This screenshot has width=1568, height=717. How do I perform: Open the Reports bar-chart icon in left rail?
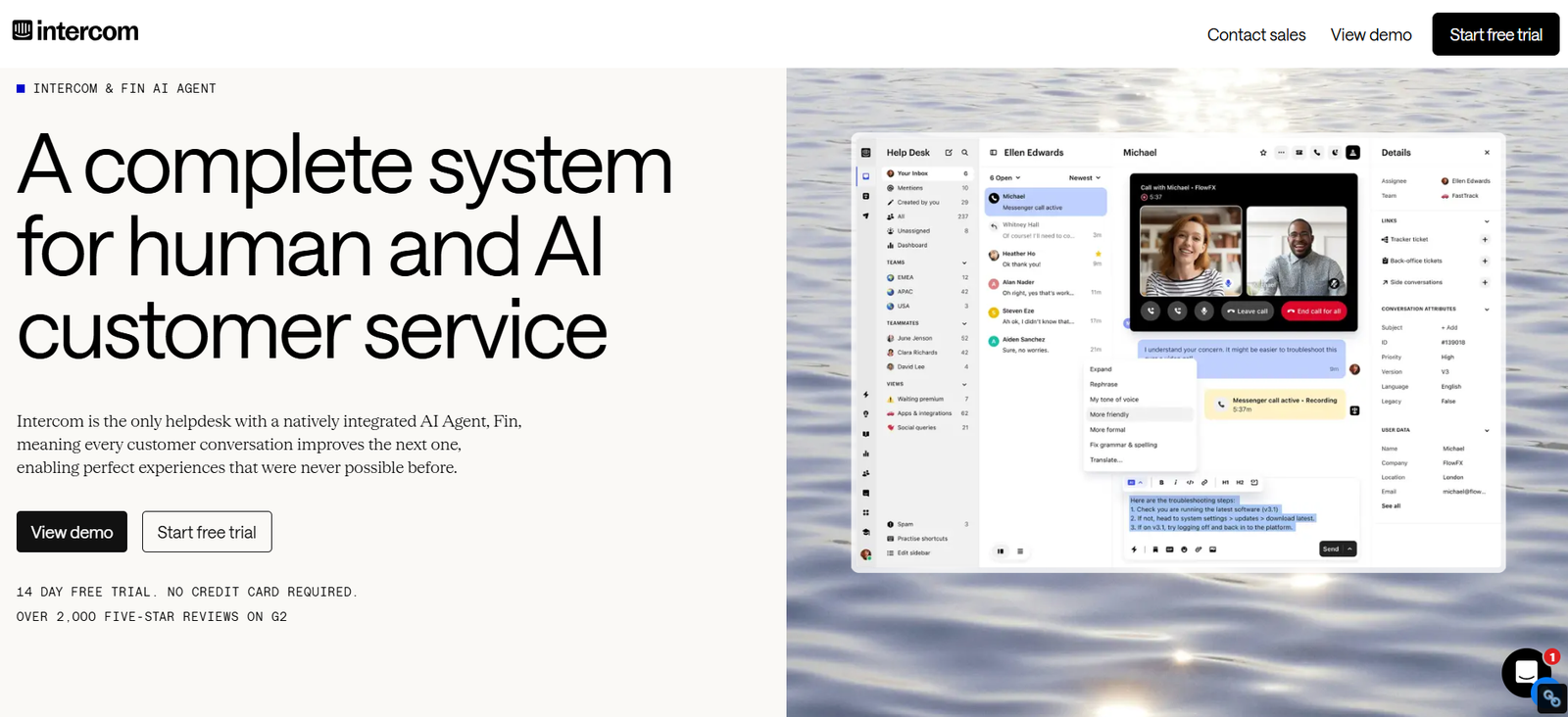(865, 454)
